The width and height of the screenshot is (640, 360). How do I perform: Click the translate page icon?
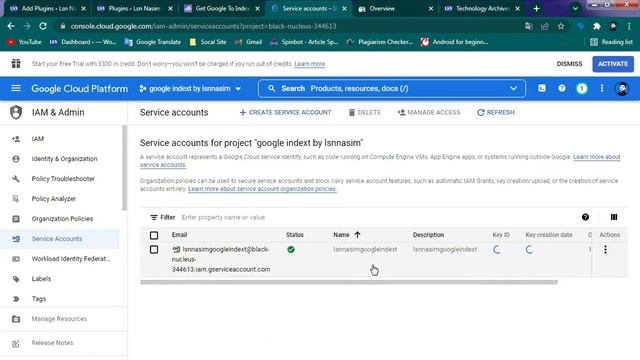[x=529, y=26]
